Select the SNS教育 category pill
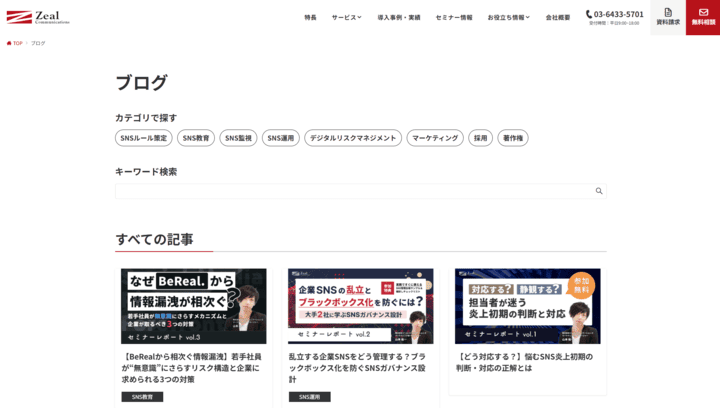The image size is (720, 408). coord(196,138)
